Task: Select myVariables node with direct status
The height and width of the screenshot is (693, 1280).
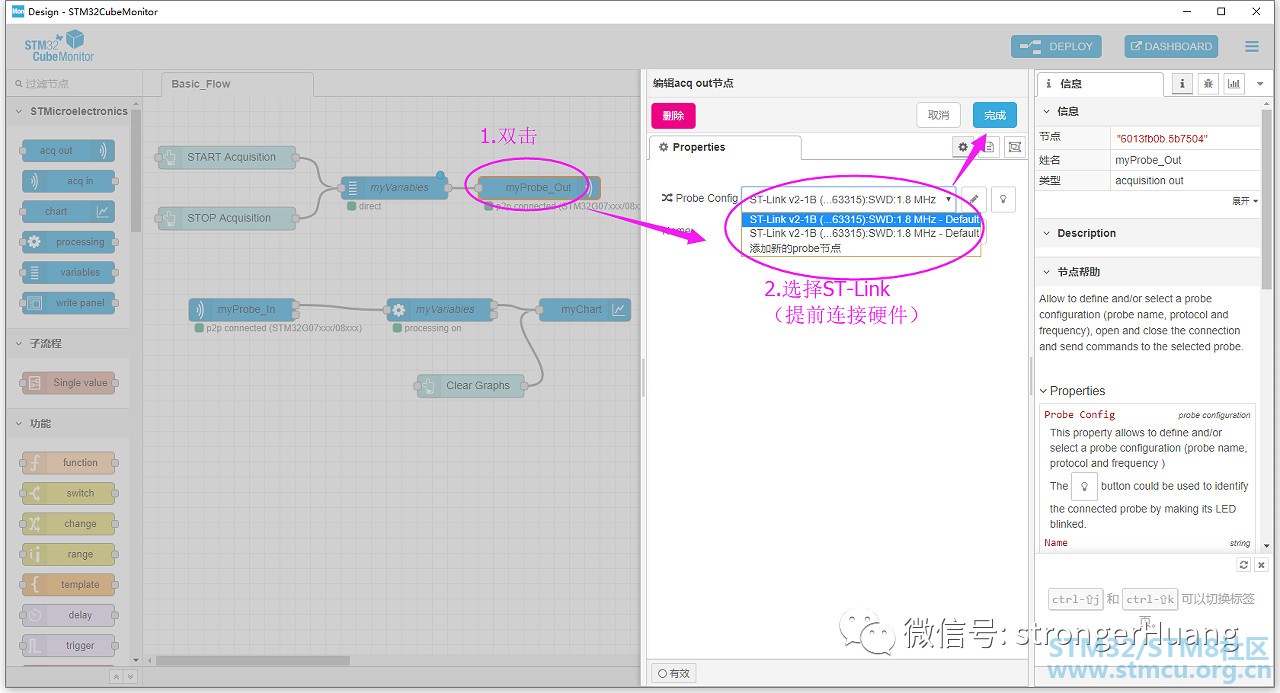Action: coord(395,188)
